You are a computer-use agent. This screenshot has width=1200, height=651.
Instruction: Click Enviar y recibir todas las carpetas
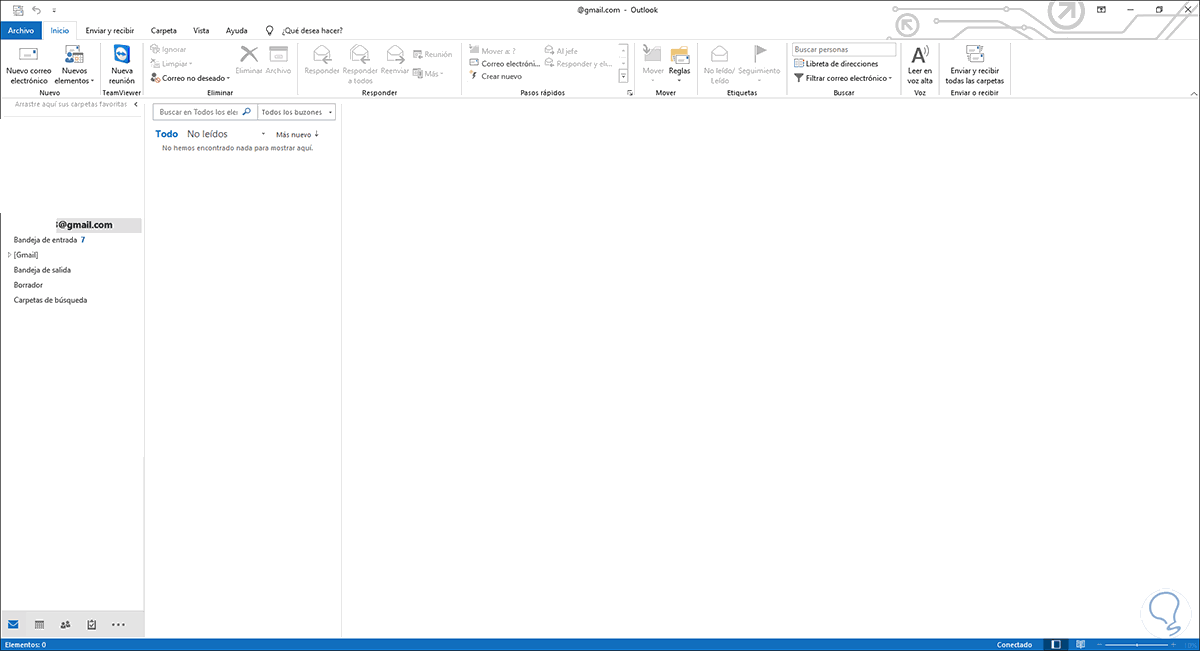pos(974,65)
